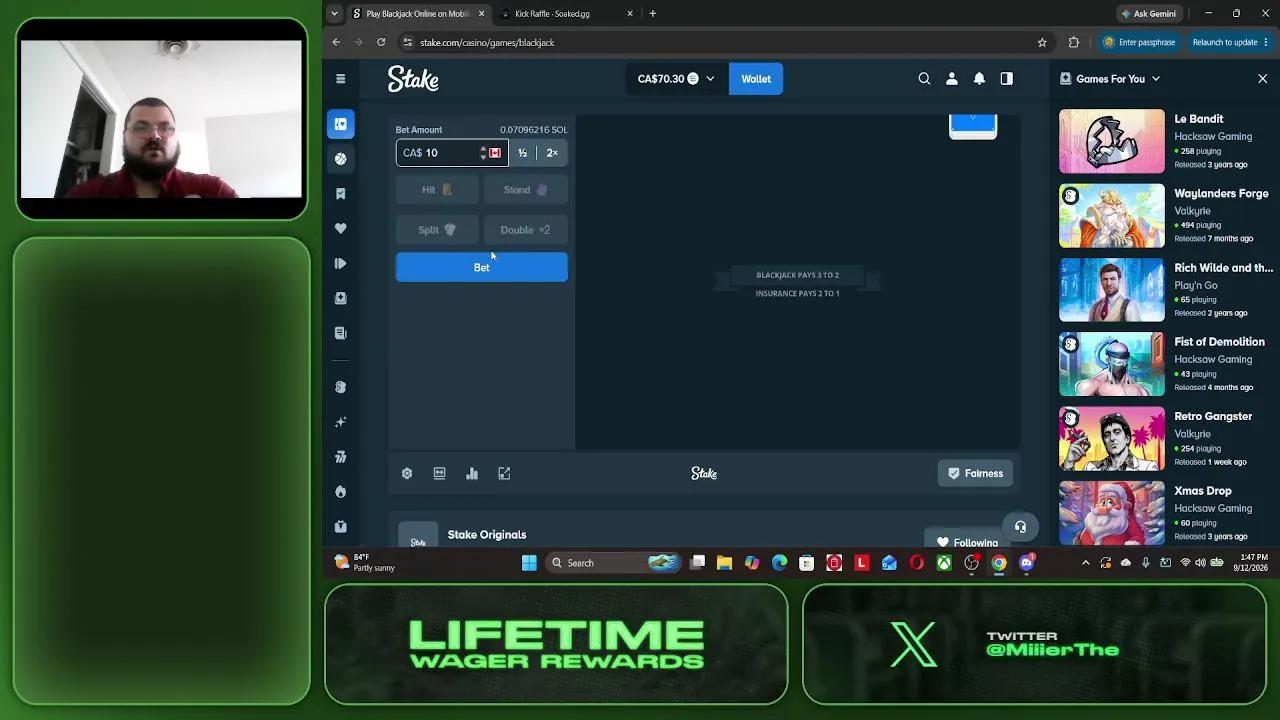Viewport: 1280px width, 720px height.
Task: Open Chrome extensions puzzle icon
Action: coord(1074,42)
